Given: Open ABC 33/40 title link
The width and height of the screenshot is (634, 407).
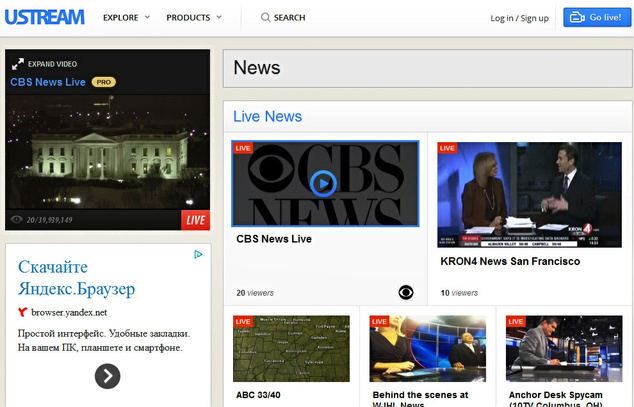Looking at the screenshot, I should [x=258, y=395].
